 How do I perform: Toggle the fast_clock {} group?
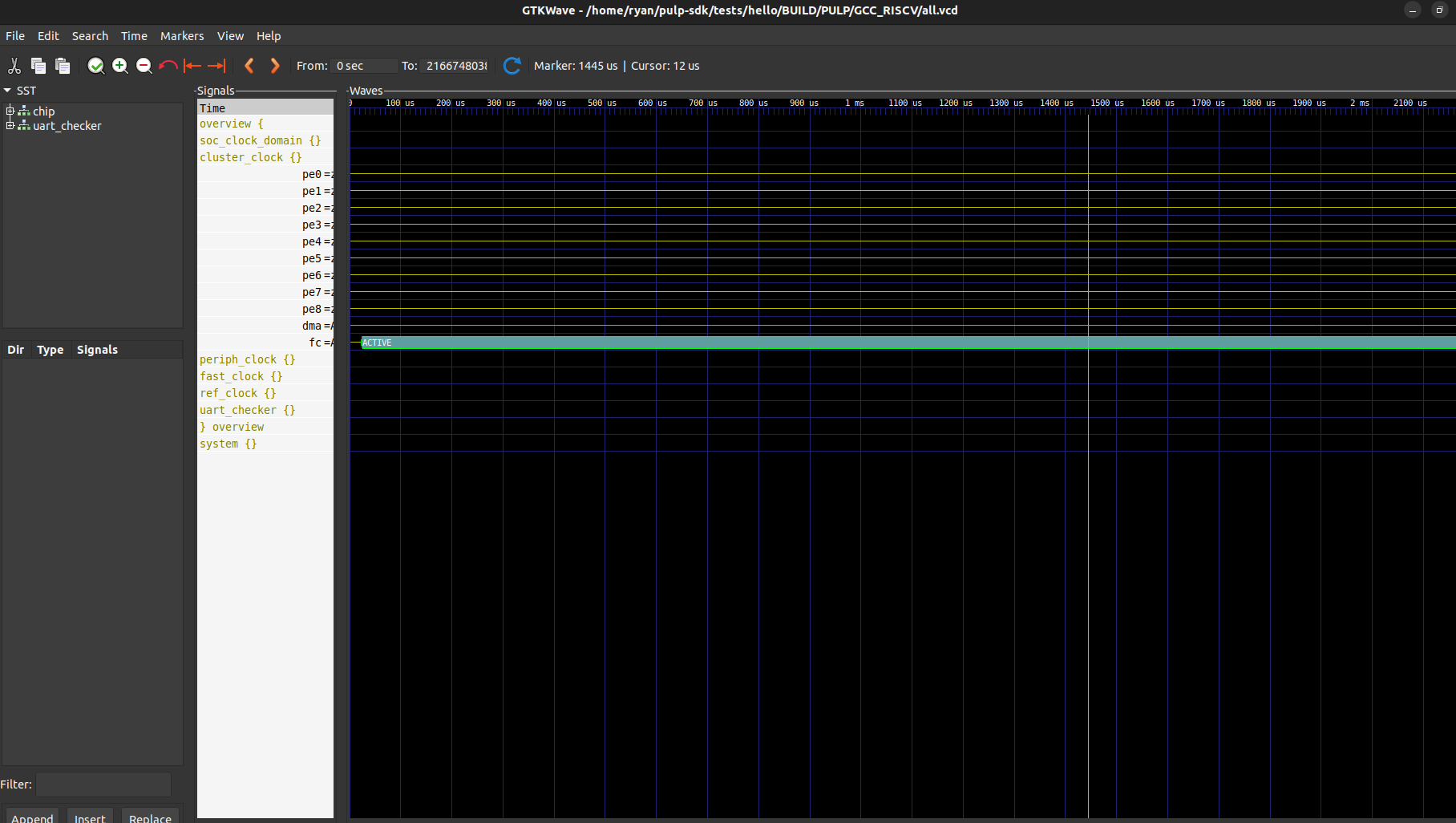[x=265, y=376]
